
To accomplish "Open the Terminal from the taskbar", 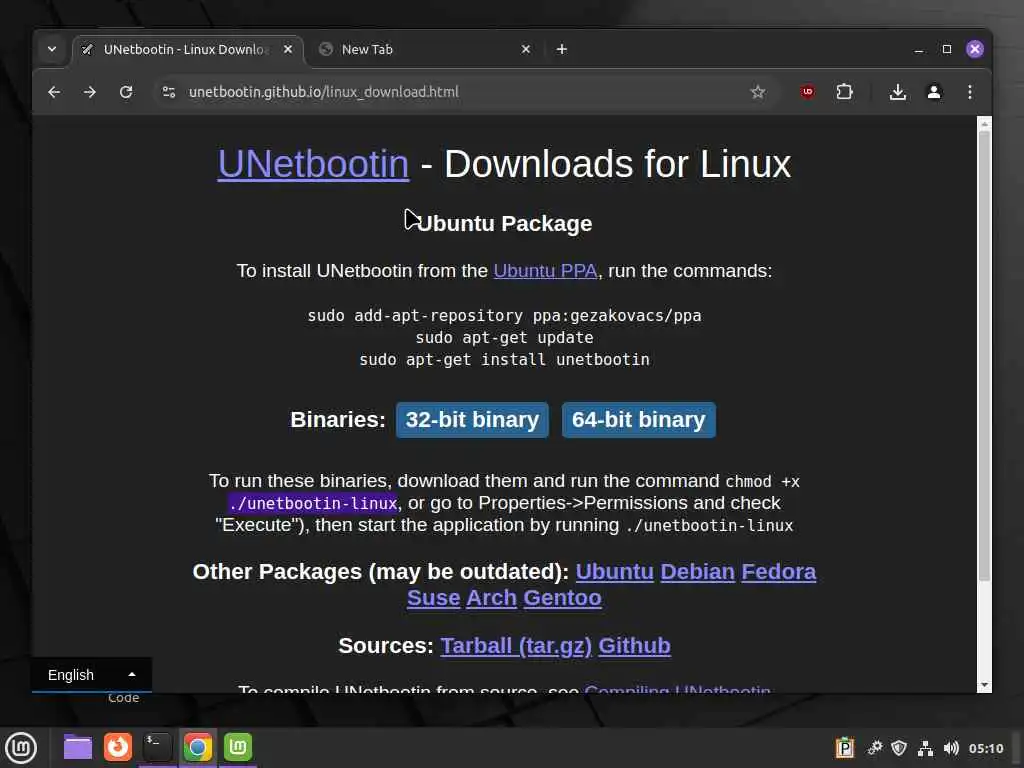I will coord(157,747).
